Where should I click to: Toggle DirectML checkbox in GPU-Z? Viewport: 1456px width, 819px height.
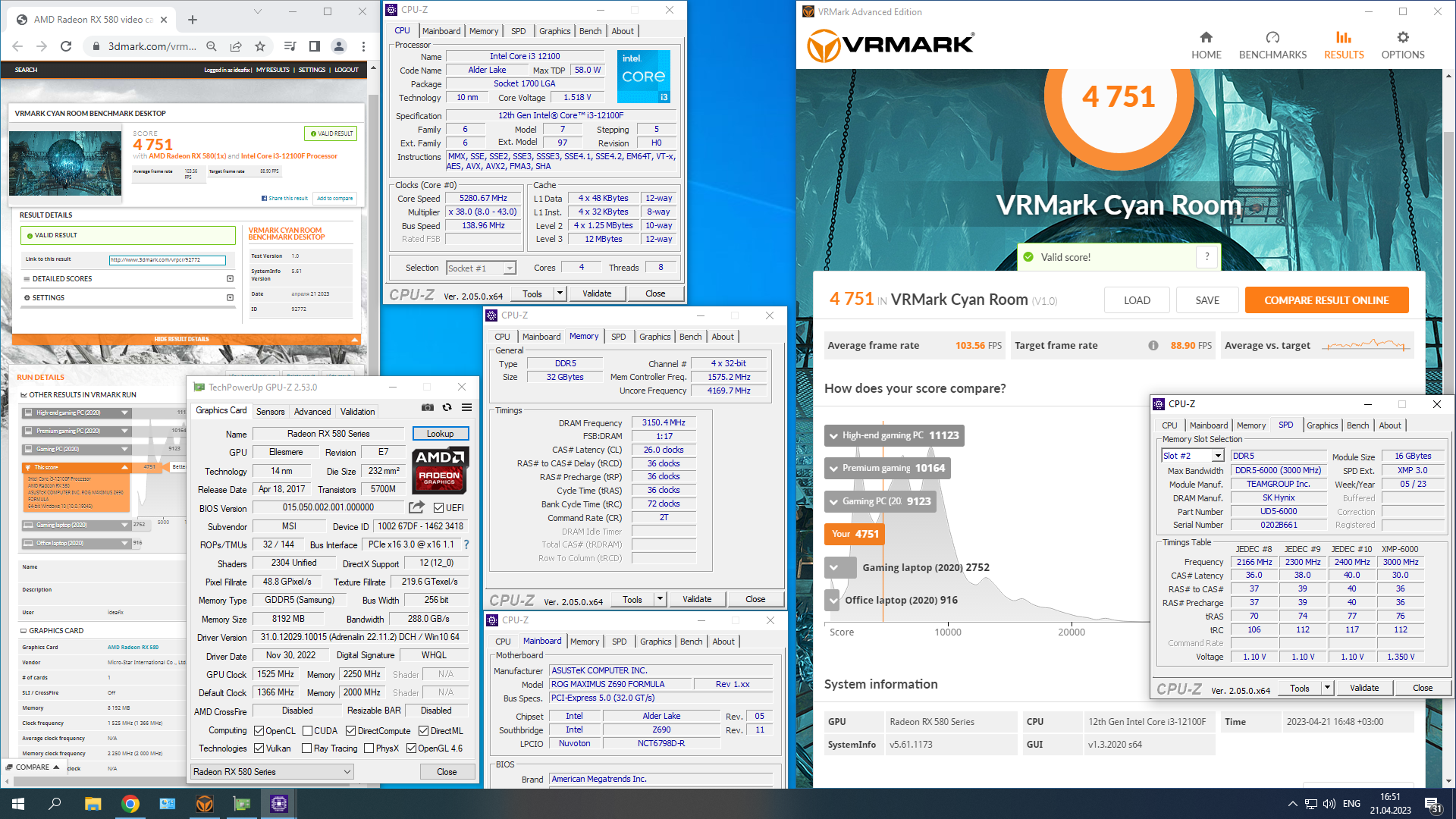tap(423, 731)
